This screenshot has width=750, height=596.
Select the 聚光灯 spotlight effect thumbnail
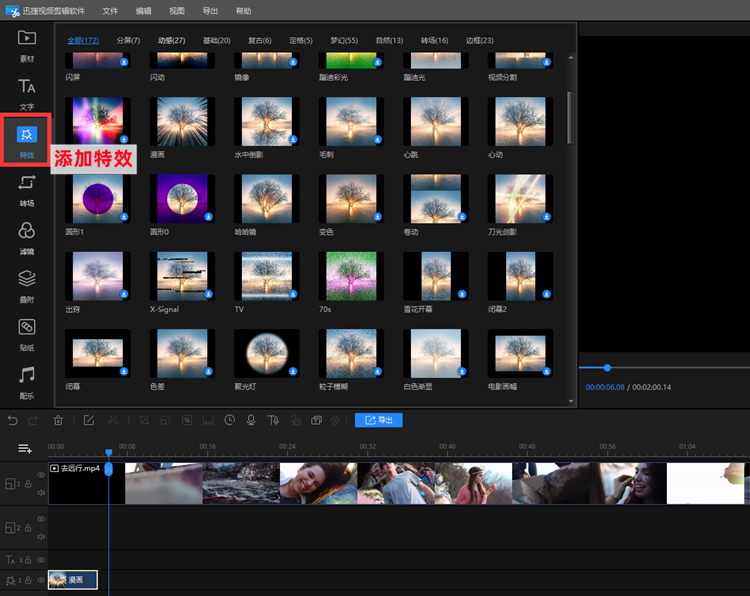265,353
